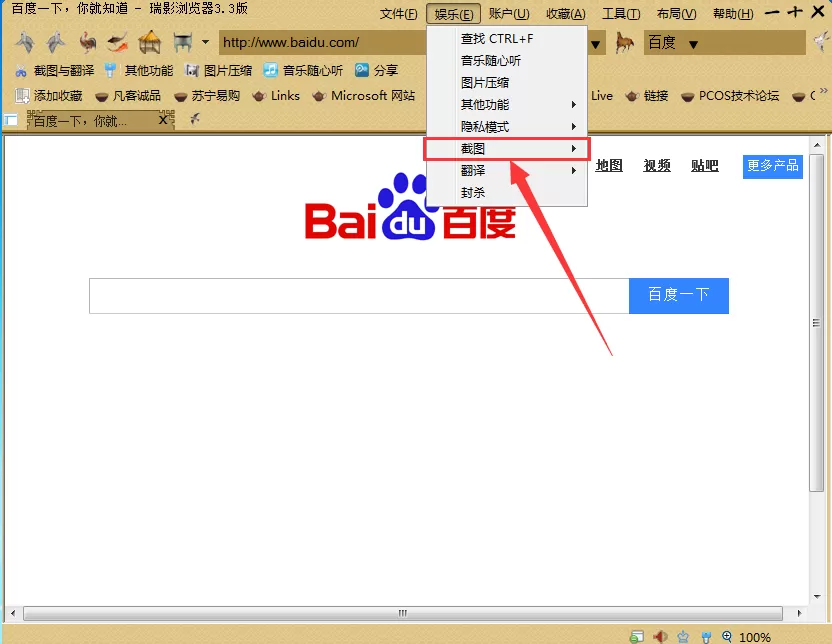Viewport: 832px width, 644px height.
Task: Open the Links bookmark with teapot icon
Action: [276, 96]
